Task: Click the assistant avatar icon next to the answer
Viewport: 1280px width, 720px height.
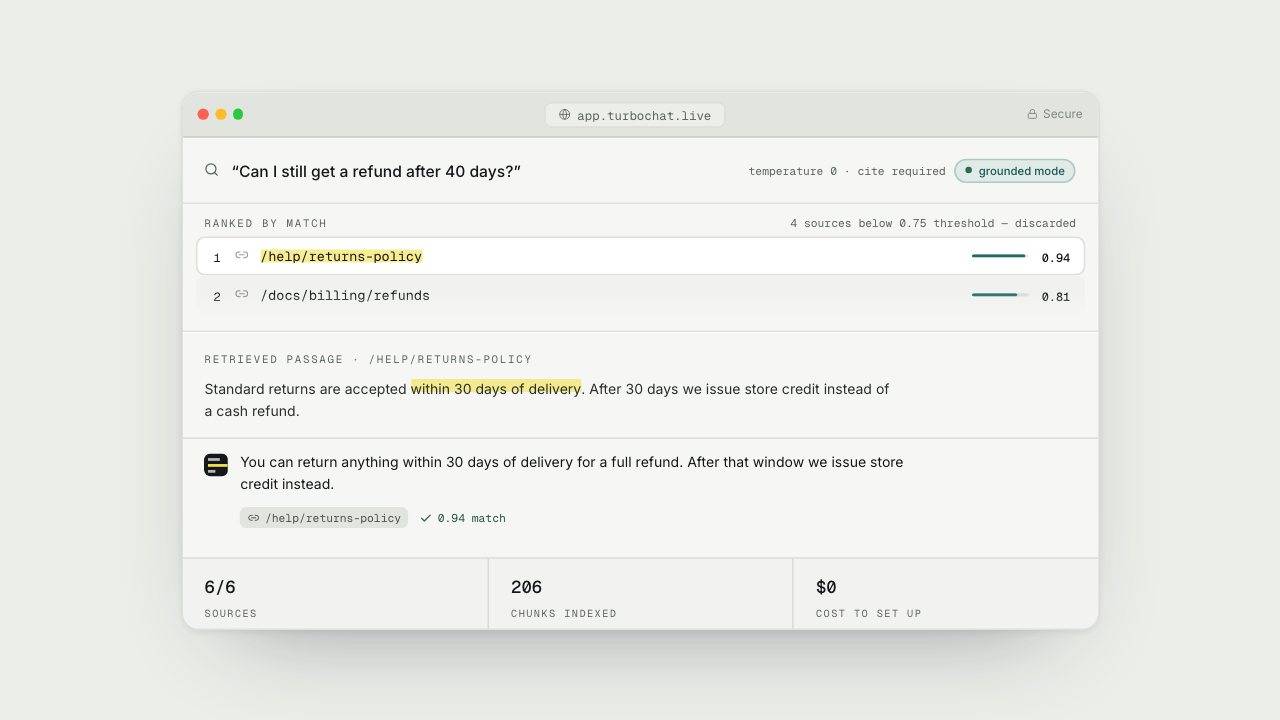Action: (216, 465)
